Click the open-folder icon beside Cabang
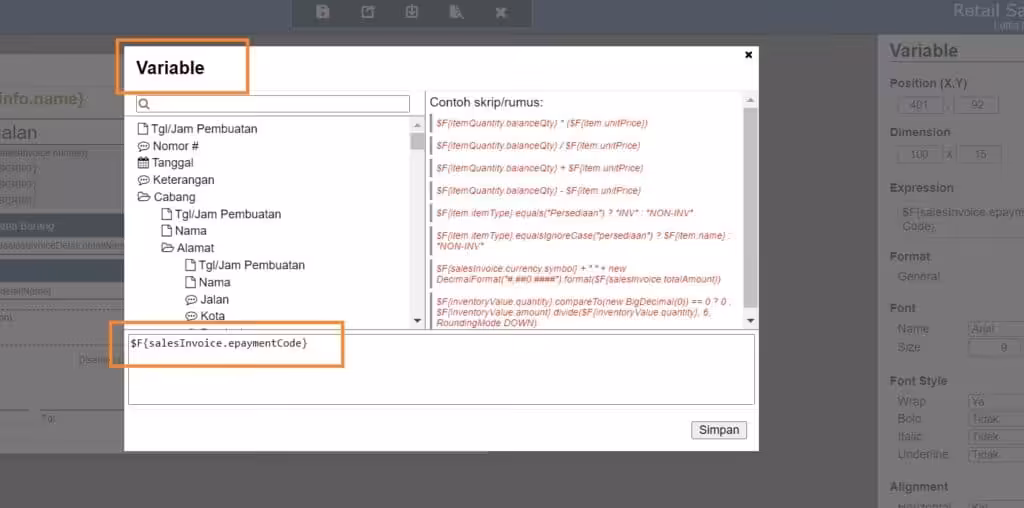This screenshot has height=508, width=1024. coord(144,197)
